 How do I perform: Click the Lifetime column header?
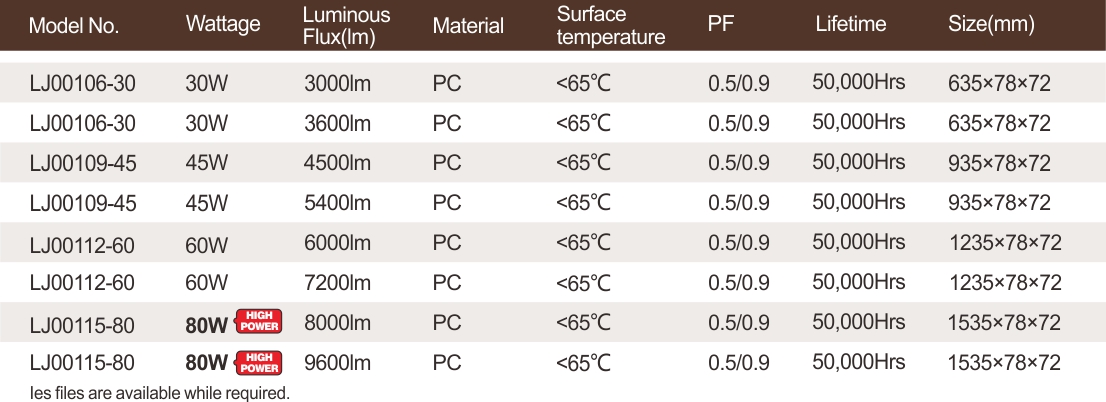(x=850, y=25)
